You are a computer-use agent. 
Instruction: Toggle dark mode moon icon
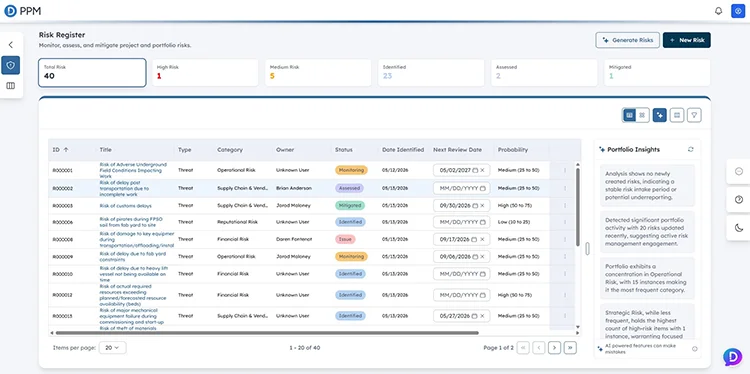[x=739, y=228]
